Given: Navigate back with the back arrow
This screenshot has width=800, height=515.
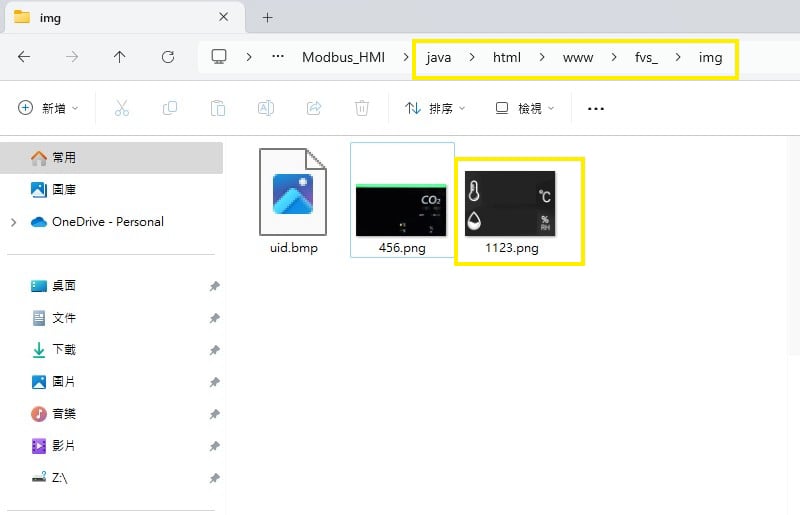Looking at the screenshot, I should pos(24,57).
